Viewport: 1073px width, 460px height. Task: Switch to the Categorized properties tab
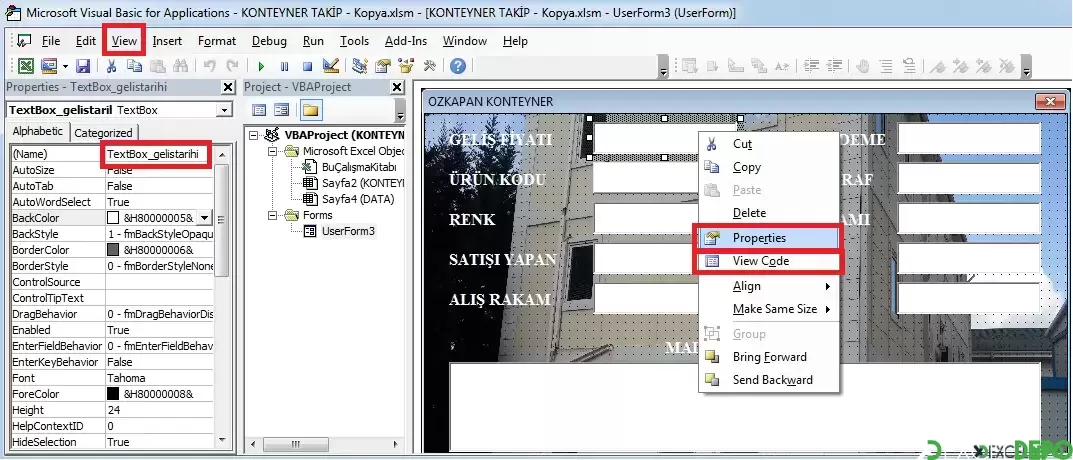(103, 133)
